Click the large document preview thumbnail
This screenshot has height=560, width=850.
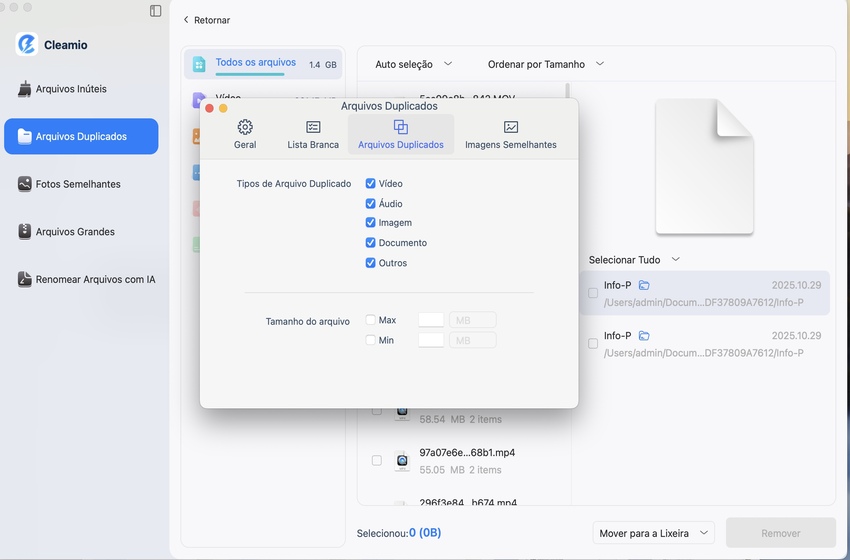tap(704, 166)
